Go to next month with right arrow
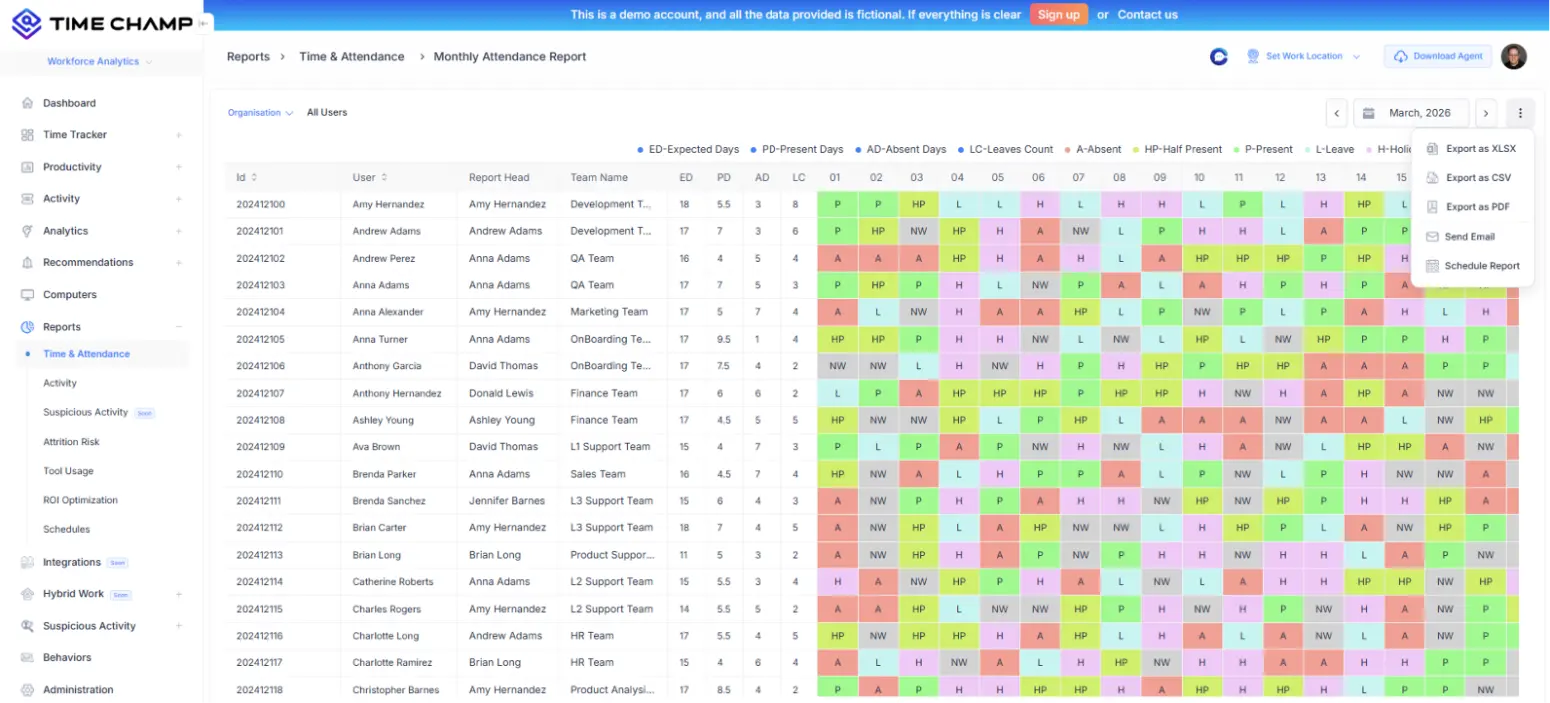The height and width of the screenshot is (703, 1550). coord(1487,113)
